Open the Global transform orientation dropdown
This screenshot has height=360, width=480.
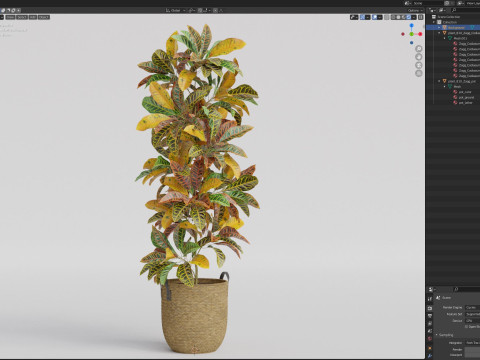(175, 10)
